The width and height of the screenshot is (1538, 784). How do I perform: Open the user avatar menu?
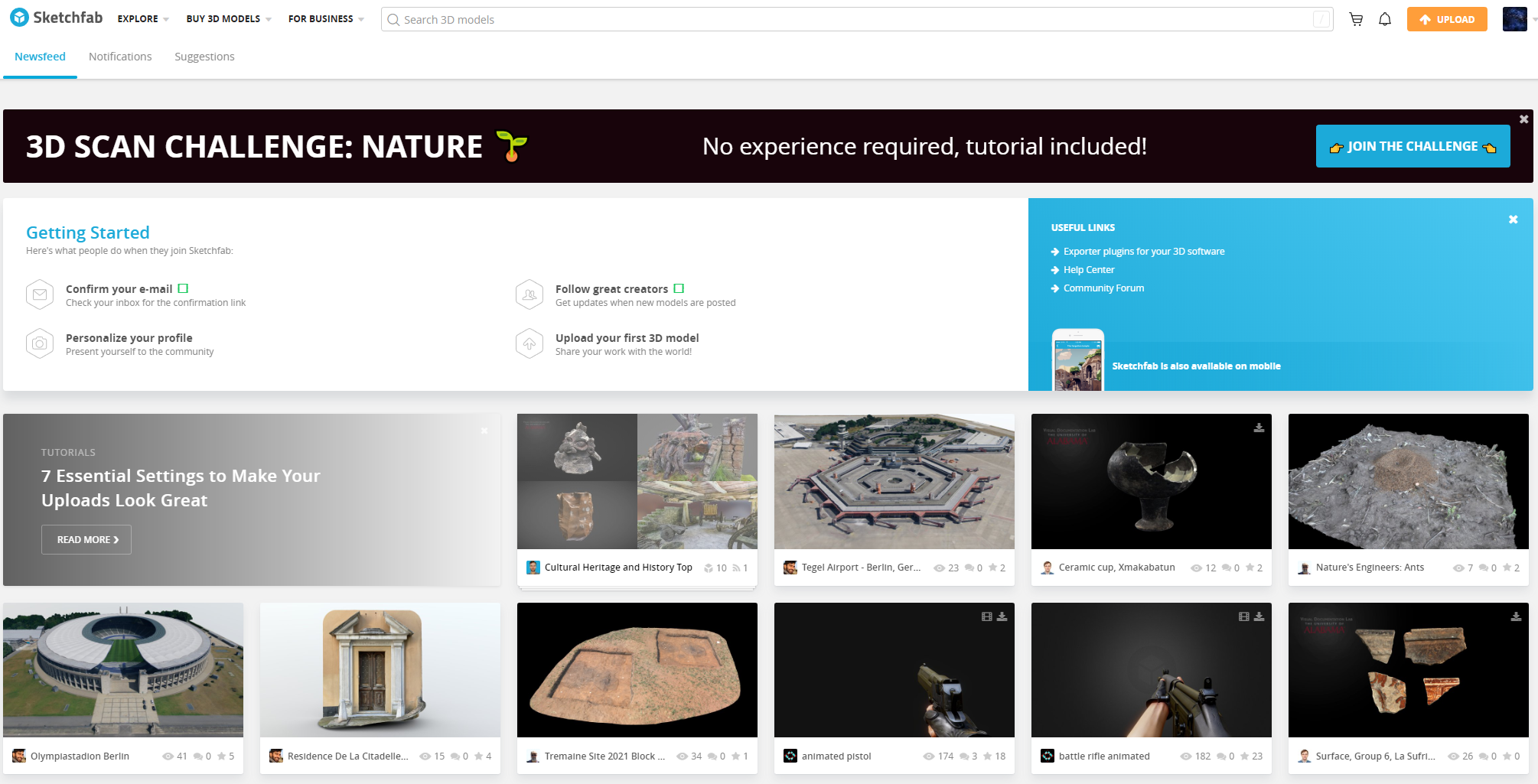click(1515, 19)
